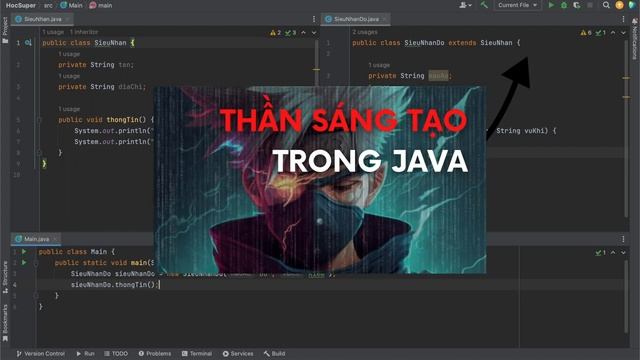Open Search Everywhere magnifier icon
640x360 pixels.
coord(606,5)
